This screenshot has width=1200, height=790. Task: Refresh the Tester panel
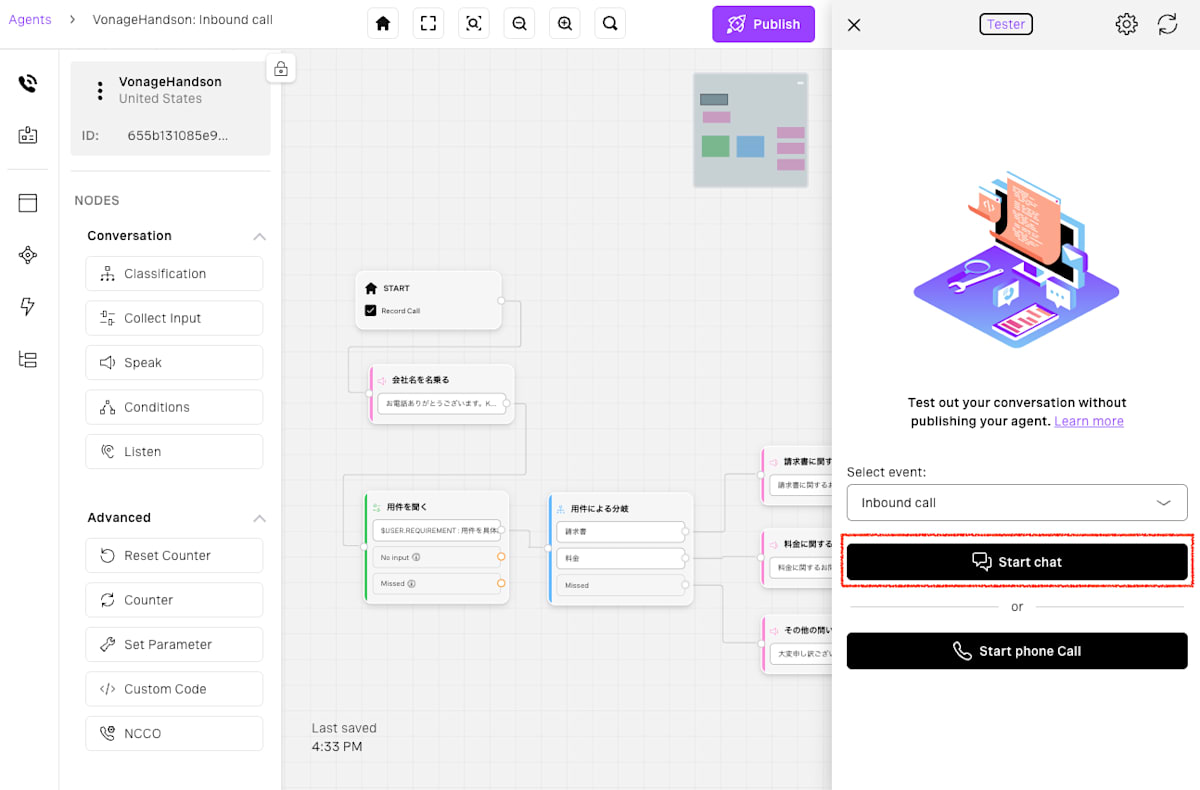1168,25
